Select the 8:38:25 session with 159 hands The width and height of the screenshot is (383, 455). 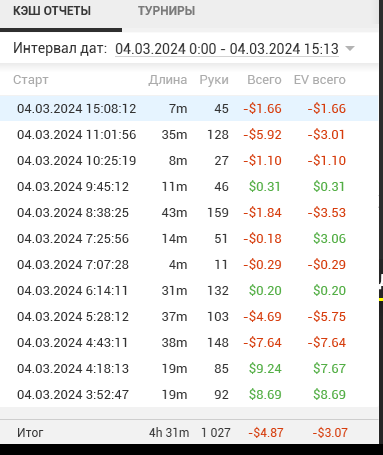pyautogui.click(x=189, y=212)
